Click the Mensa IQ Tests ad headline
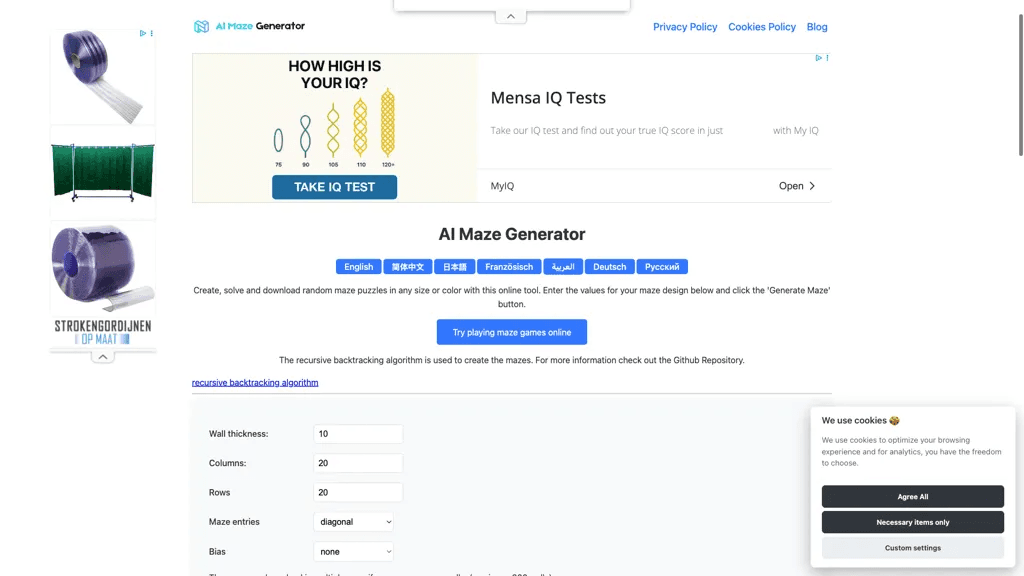The width and height of the screenshot is (1024, 576). tap(548, 98)
